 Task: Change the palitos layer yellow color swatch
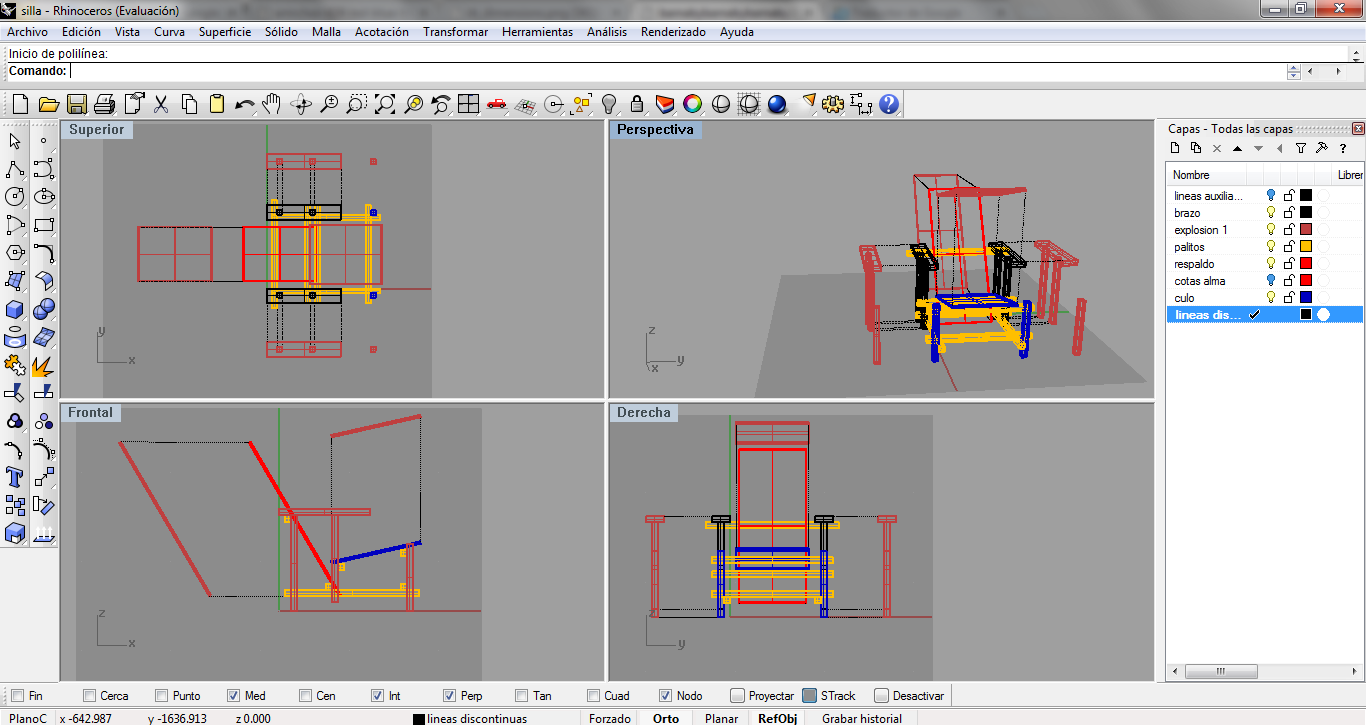(1305, 247)
